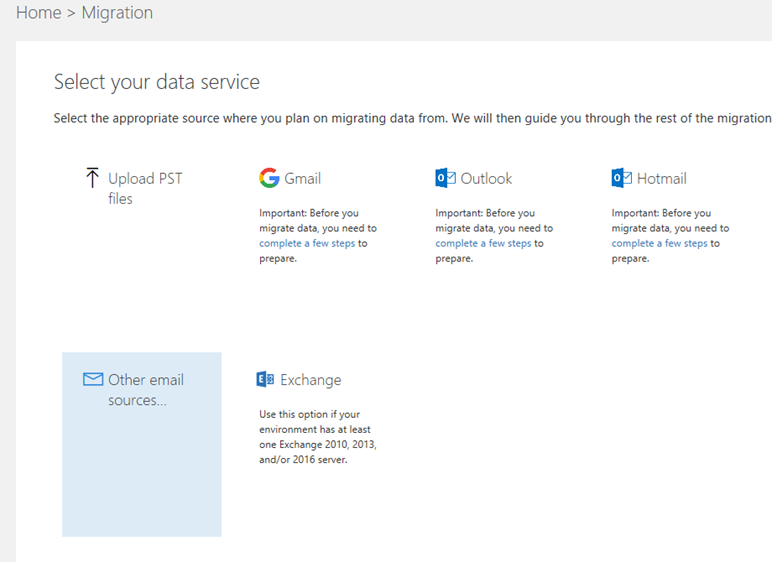
Task: Go to Home in breadcrumb
Action: (38, 13)
